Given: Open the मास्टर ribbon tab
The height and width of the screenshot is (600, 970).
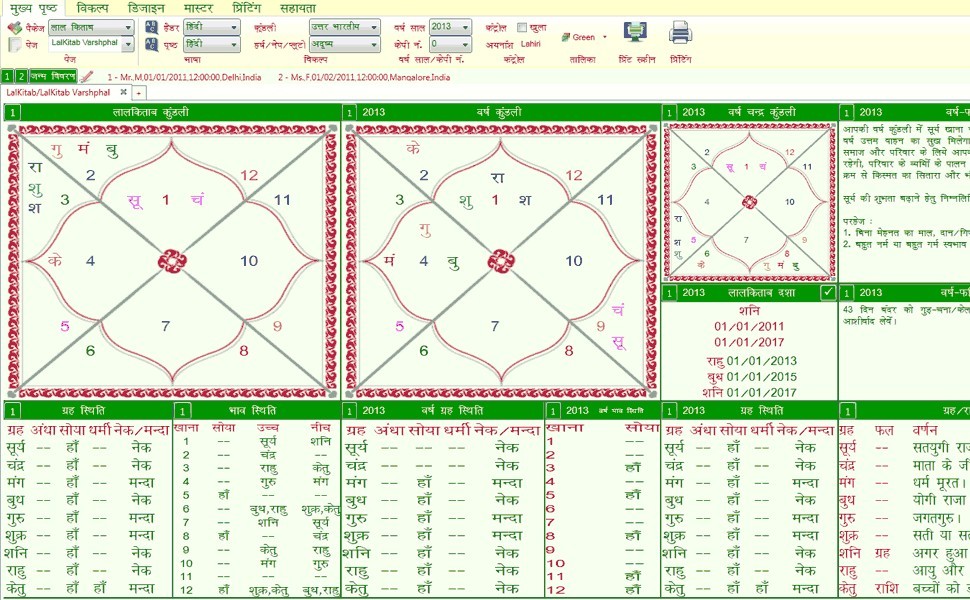Looking at the screenshot, I should coord(198,8).
